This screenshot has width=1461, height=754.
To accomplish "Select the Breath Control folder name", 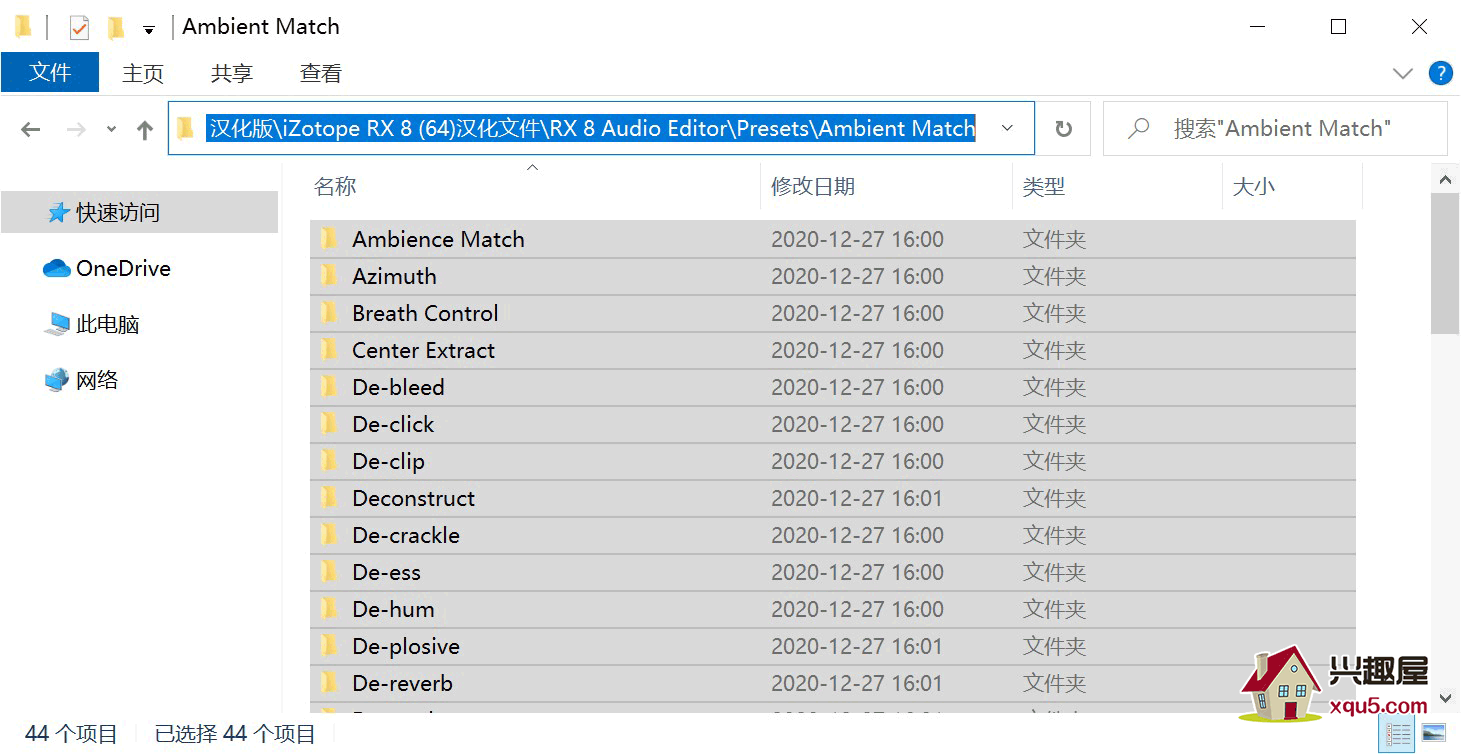I will [425, 313].
